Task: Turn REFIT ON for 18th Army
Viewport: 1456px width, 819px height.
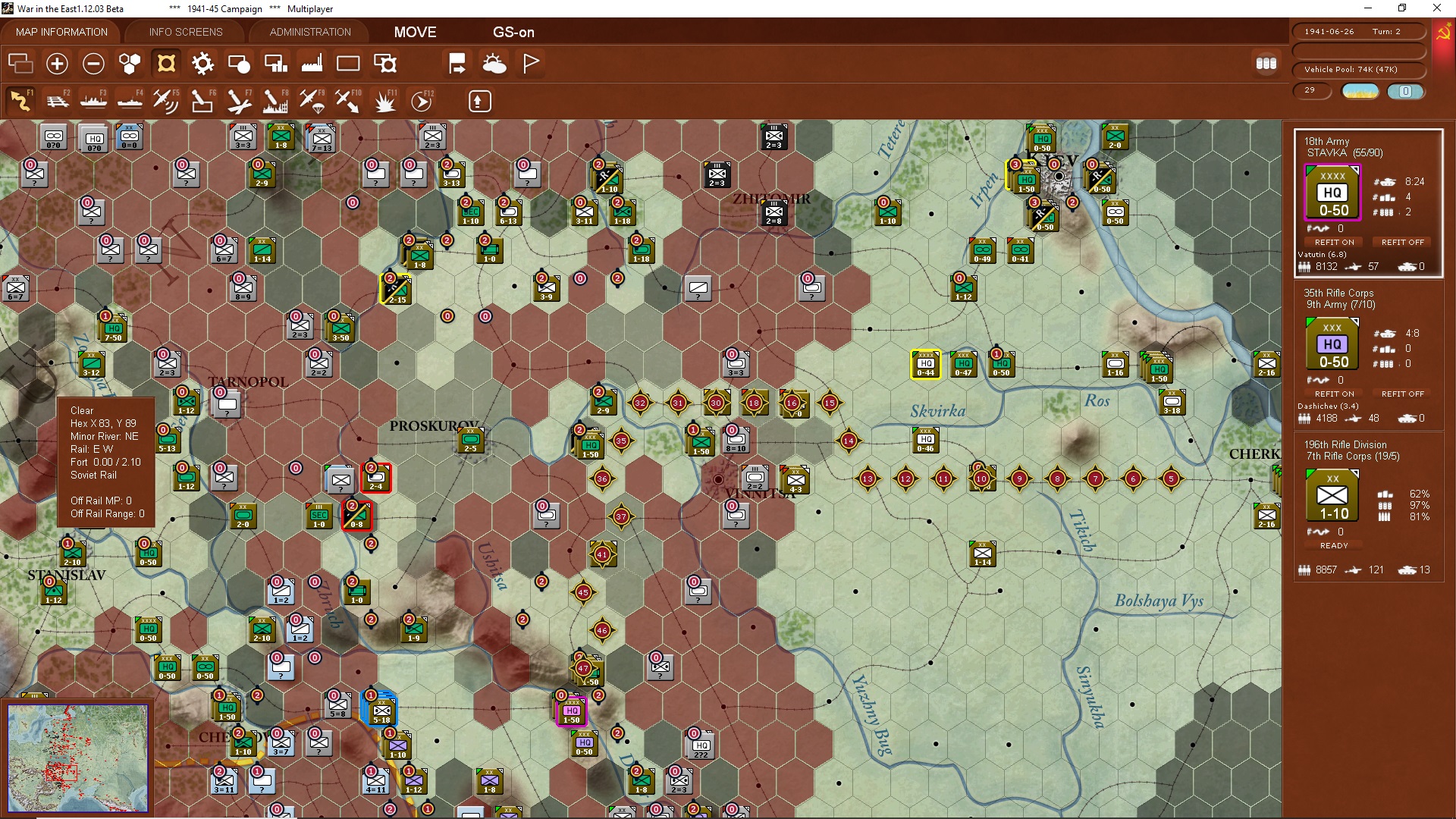Action: click(1334, 243)
